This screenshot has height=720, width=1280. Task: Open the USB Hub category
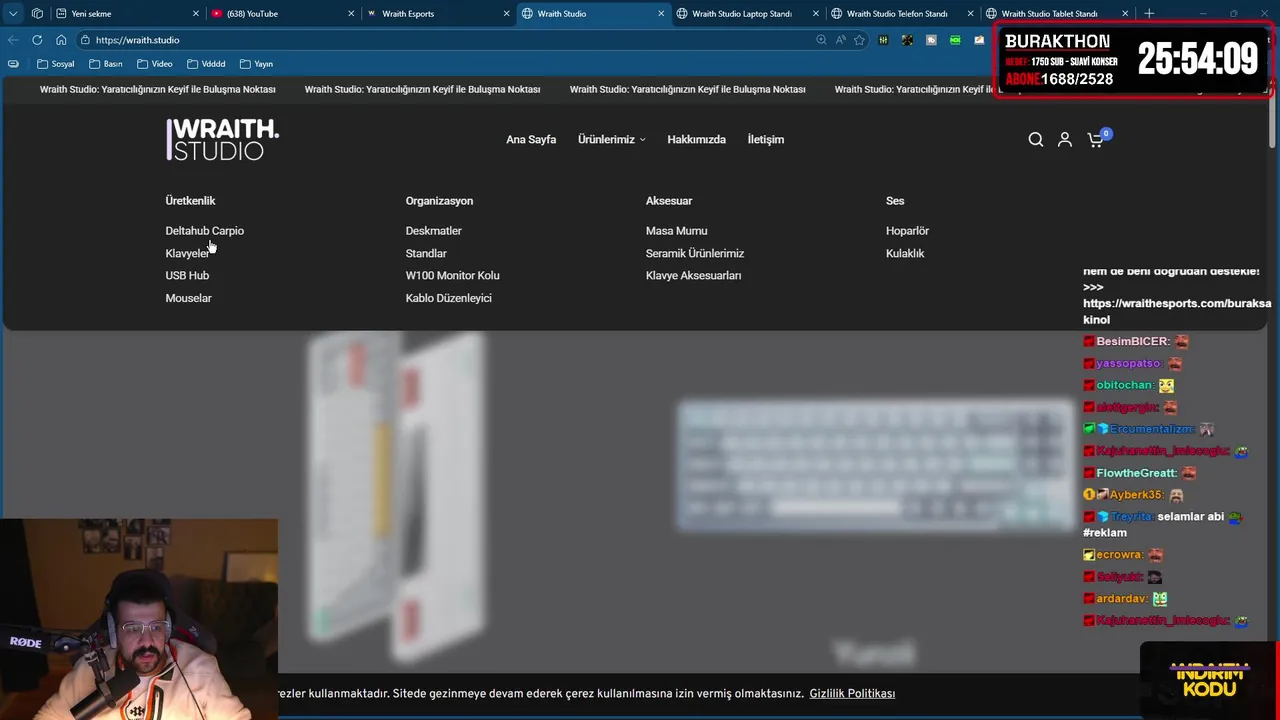(x=187, y=275)
